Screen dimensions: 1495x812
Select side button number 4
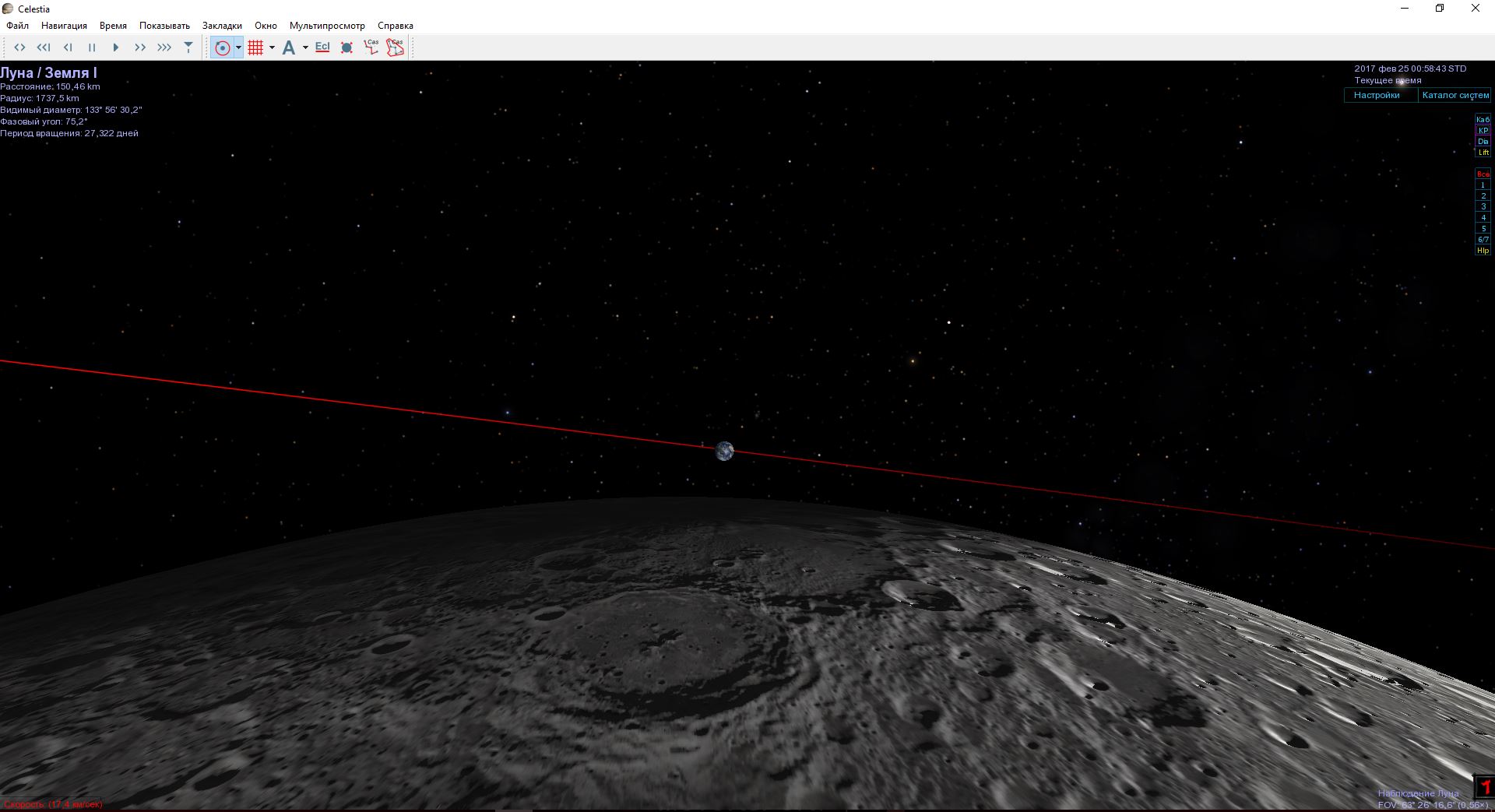(x=1483, y=218)
